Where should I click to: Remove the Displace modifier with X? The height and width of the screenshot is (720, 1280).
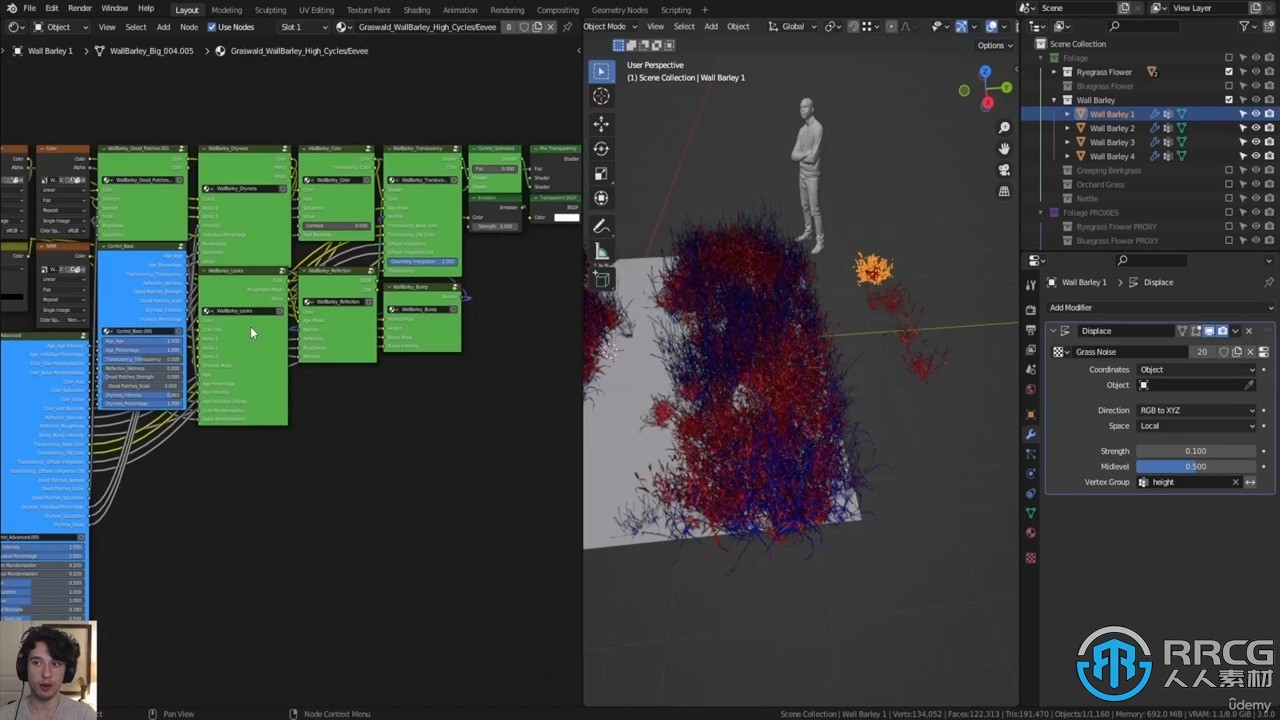pos(1248,331)
